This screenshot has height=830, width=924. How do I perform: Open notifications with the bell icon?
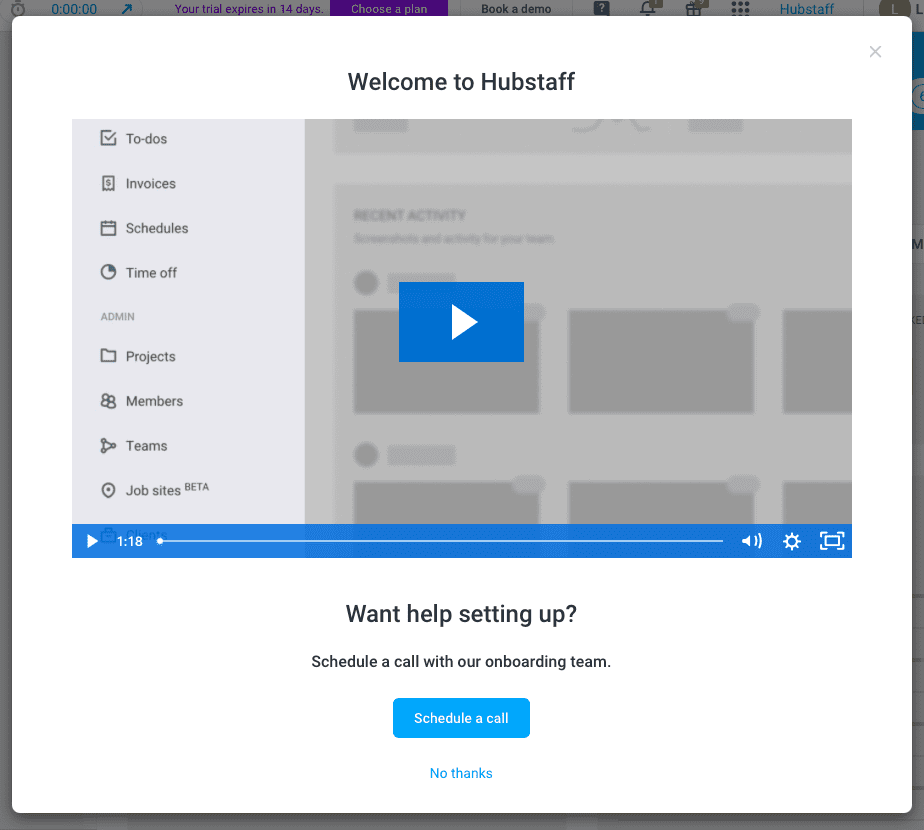pos(648,8)
